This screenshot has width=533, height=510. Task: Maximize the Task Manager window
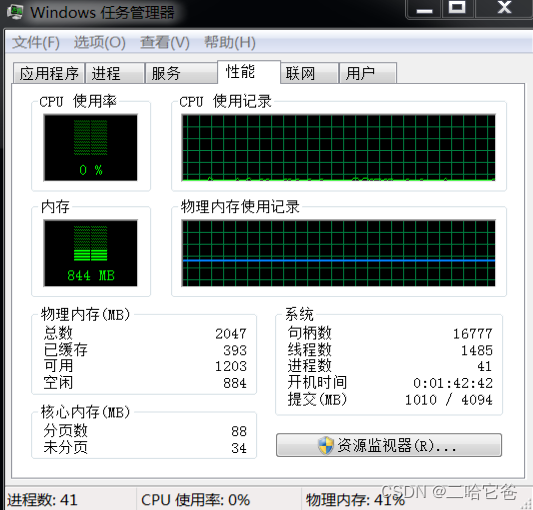click(x=457, y=8)
